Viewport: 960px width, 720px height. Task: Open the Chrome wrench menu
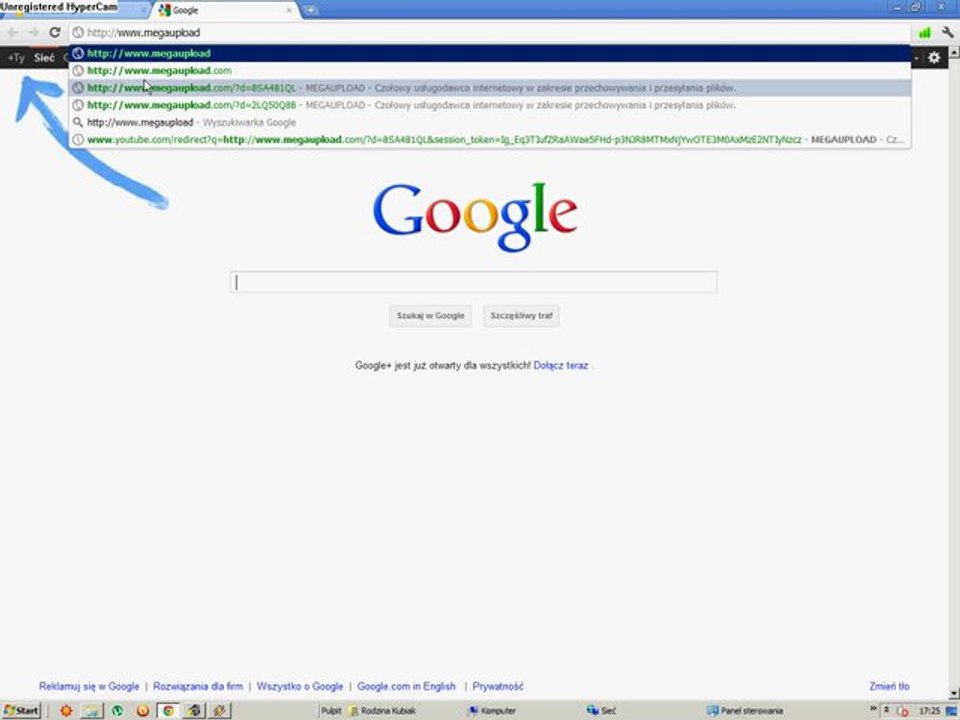[x=947, y=32]
